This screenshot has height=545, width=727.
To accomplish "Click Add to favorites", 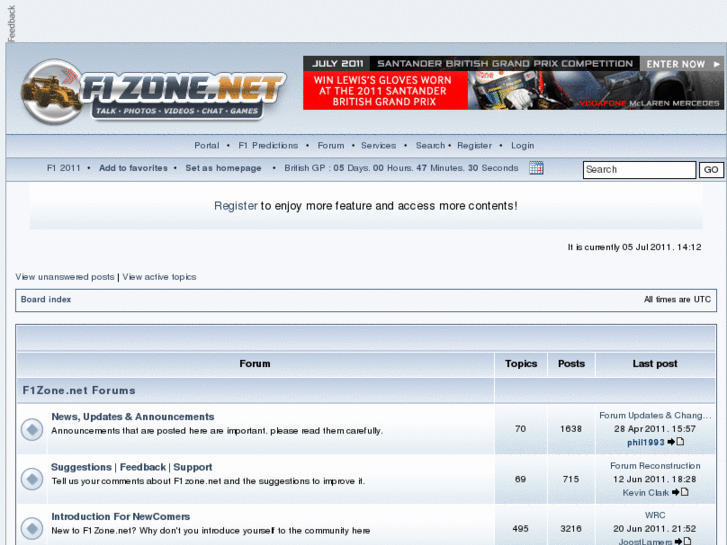I will tap(133, 168).
